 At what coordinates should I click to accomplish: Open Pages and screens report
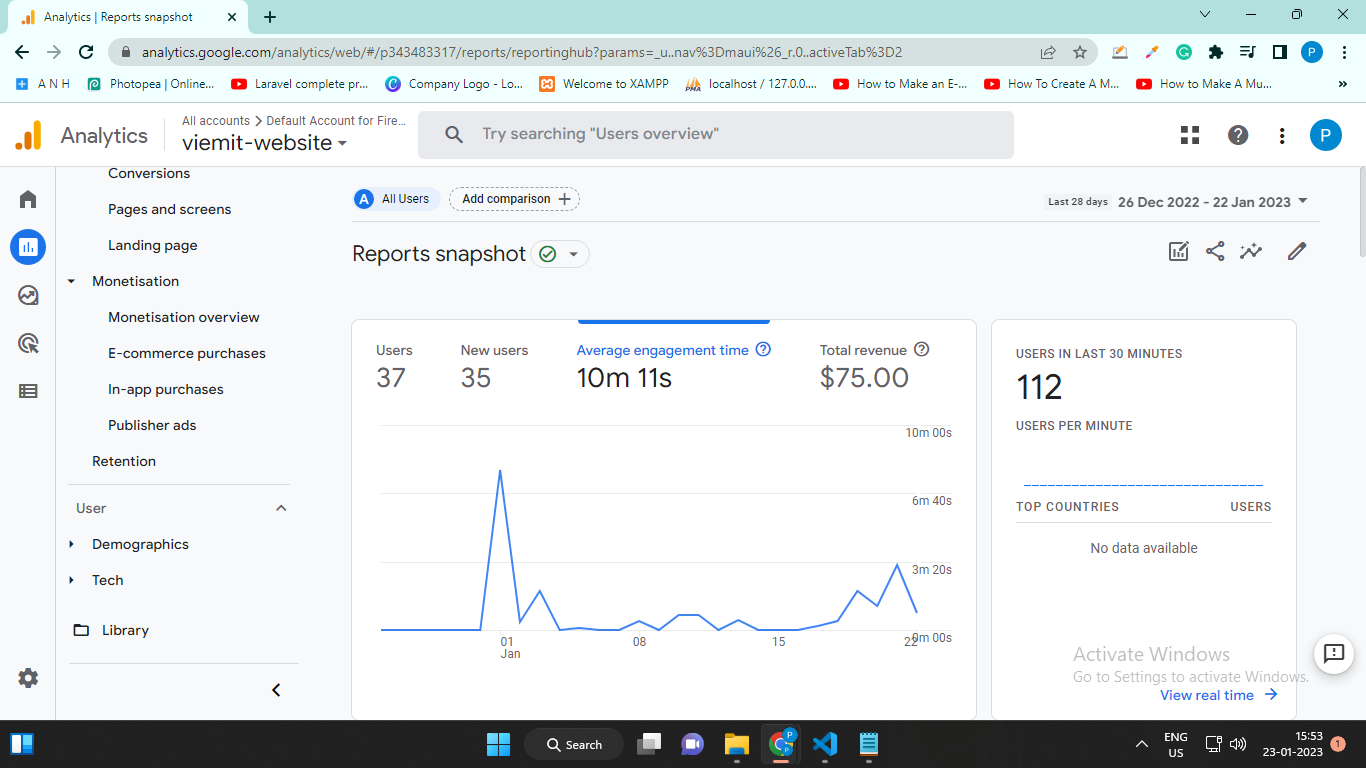pyautogui.click(x=170, y=209)
